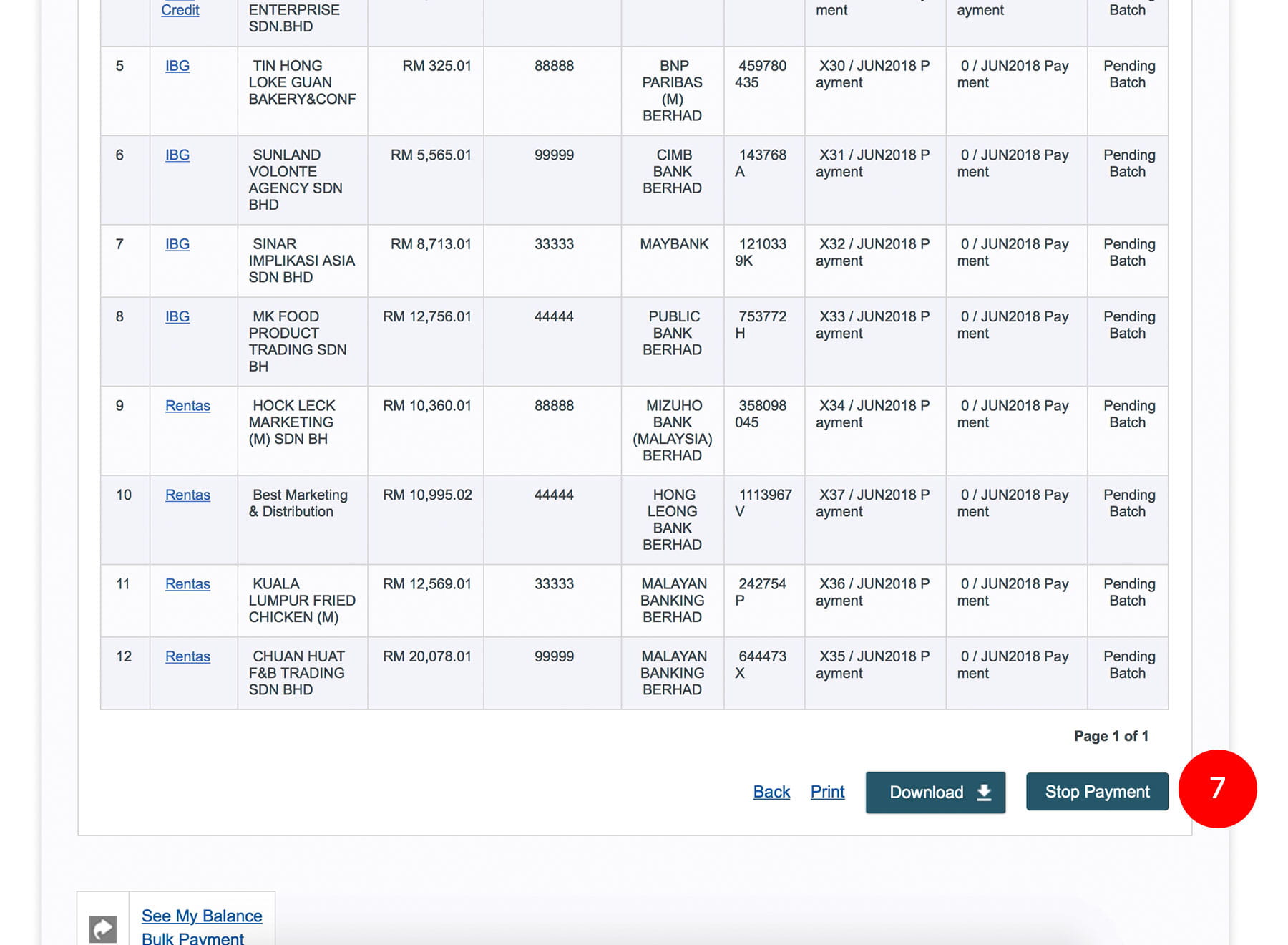Click the Page 1 of 1 indicator

pyautogui.click(x=1111, y=736)
